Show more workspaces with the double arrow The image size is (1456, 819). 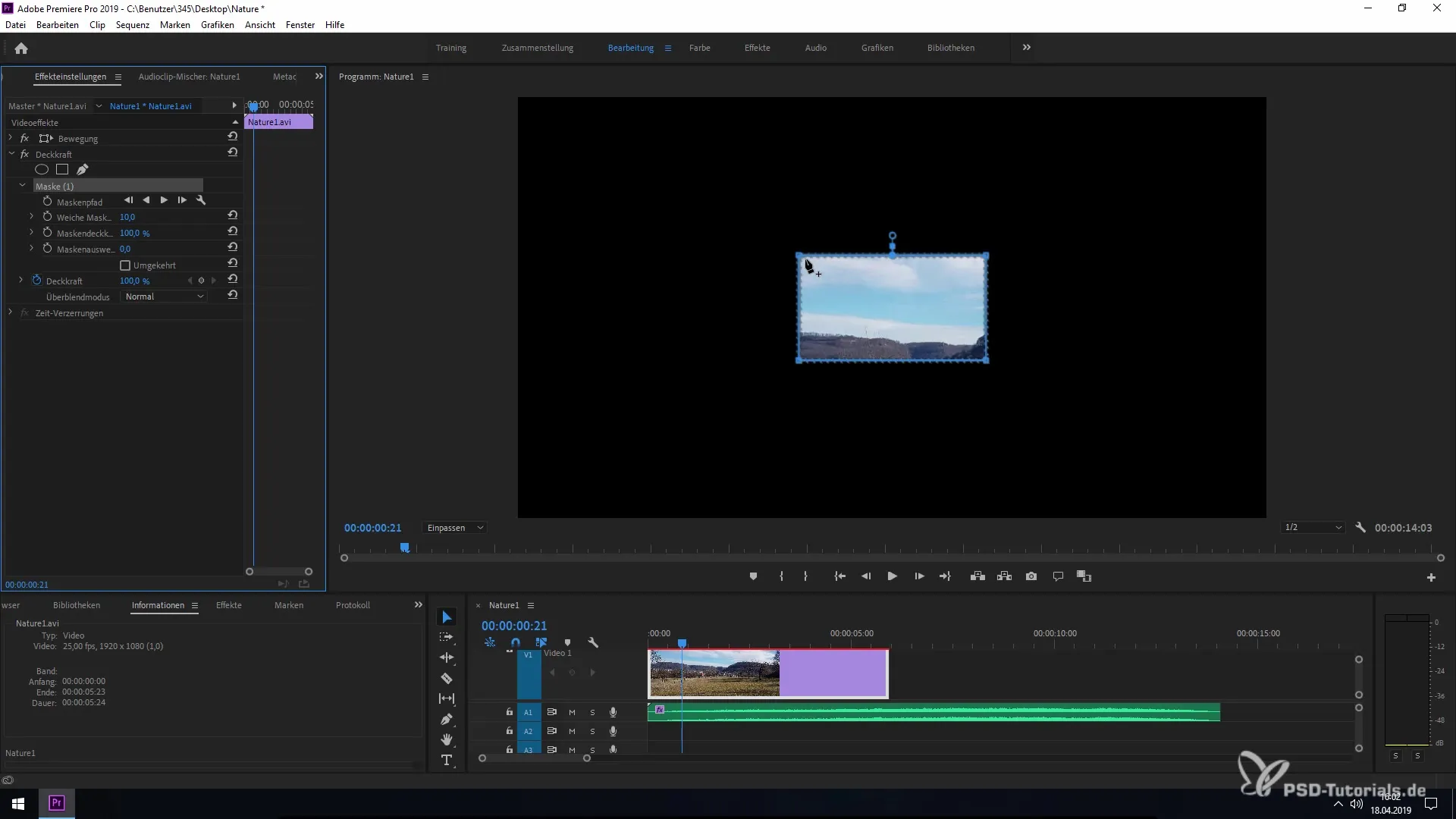(1026, 48)
